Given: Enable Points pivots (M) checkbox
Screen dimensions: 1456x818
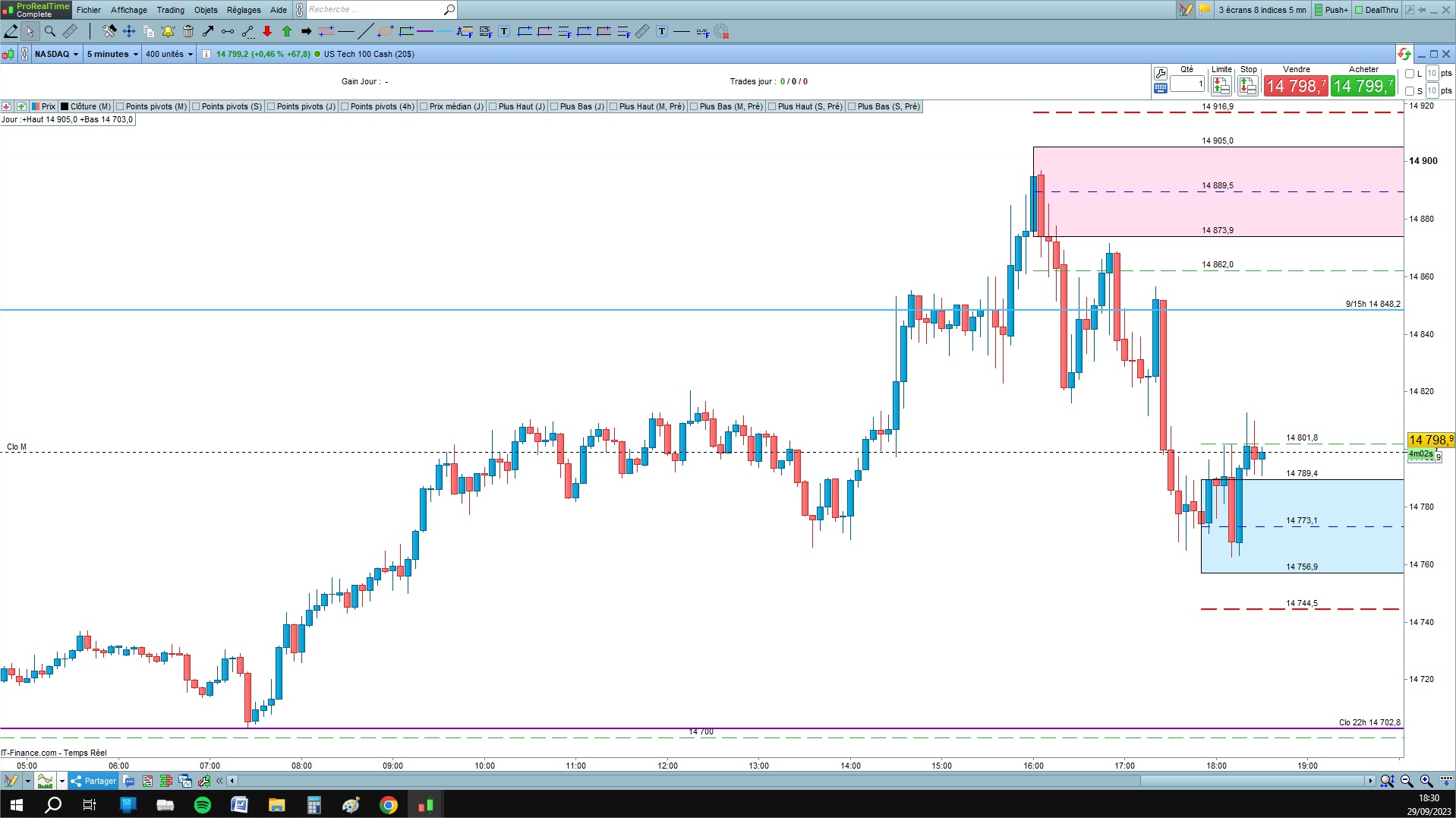Looking at the screenshot, I should 120,106.
